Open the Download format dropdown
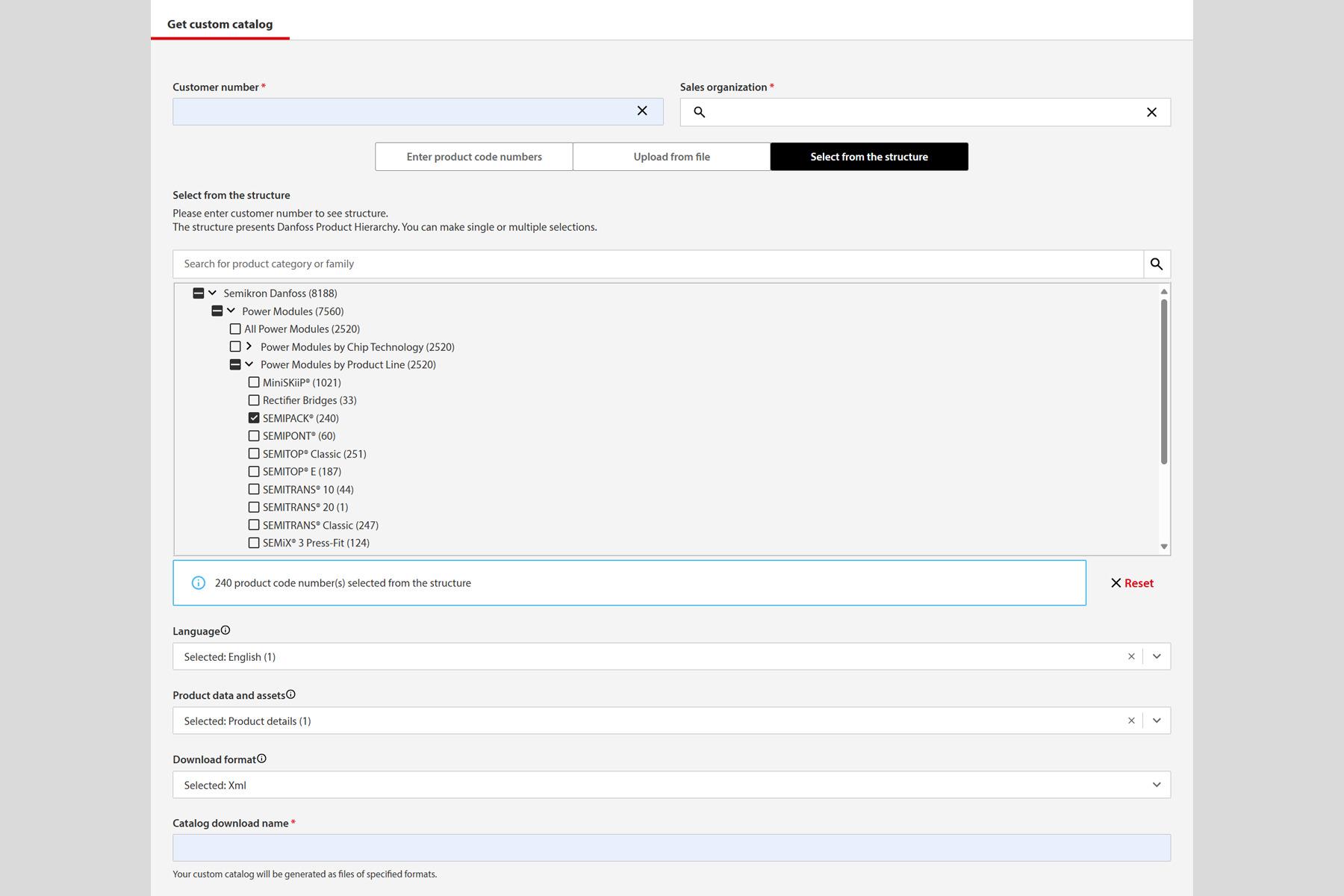The height and width of the screenshot is (896, 1344). click(671, 785)
